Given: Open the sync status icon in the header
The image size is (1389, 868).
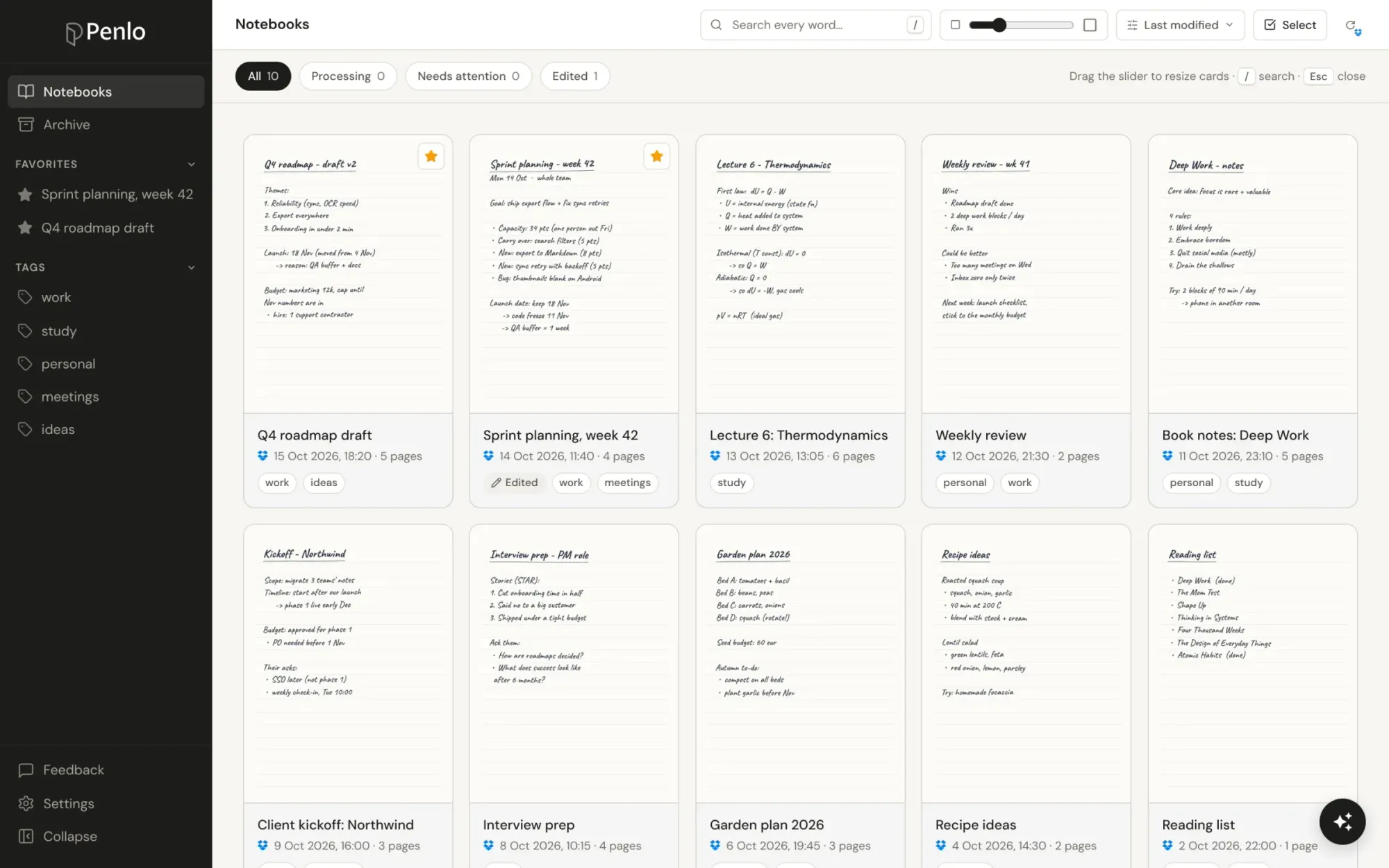Looking at the screenshot, I should tap(1353, 26).
